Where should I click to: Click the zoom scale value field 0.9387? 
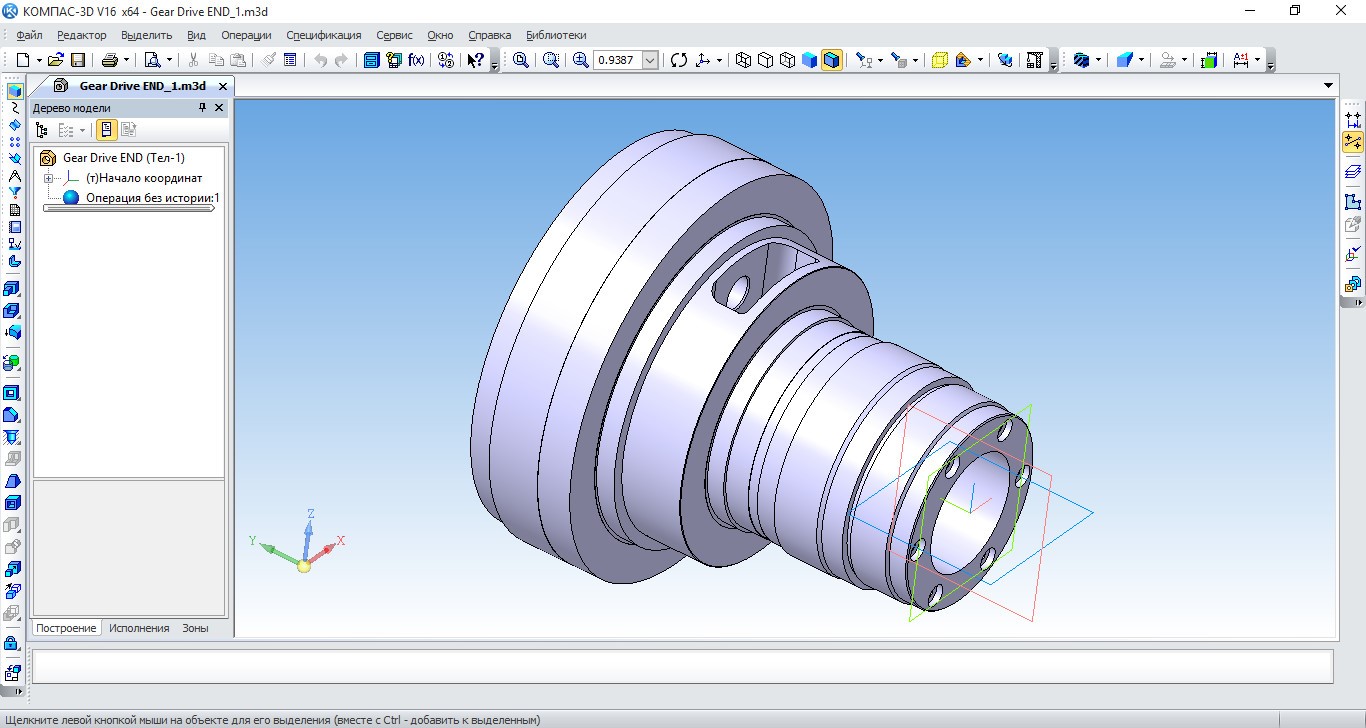(x=618, y=60)
